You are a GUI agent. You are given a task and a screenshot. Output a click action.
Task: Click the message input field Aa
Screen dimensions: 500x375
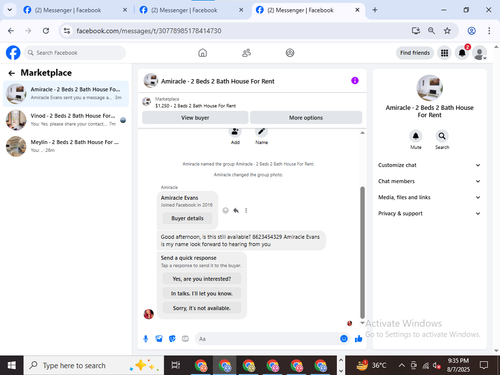pyautogui.click(x=267, y=339)
